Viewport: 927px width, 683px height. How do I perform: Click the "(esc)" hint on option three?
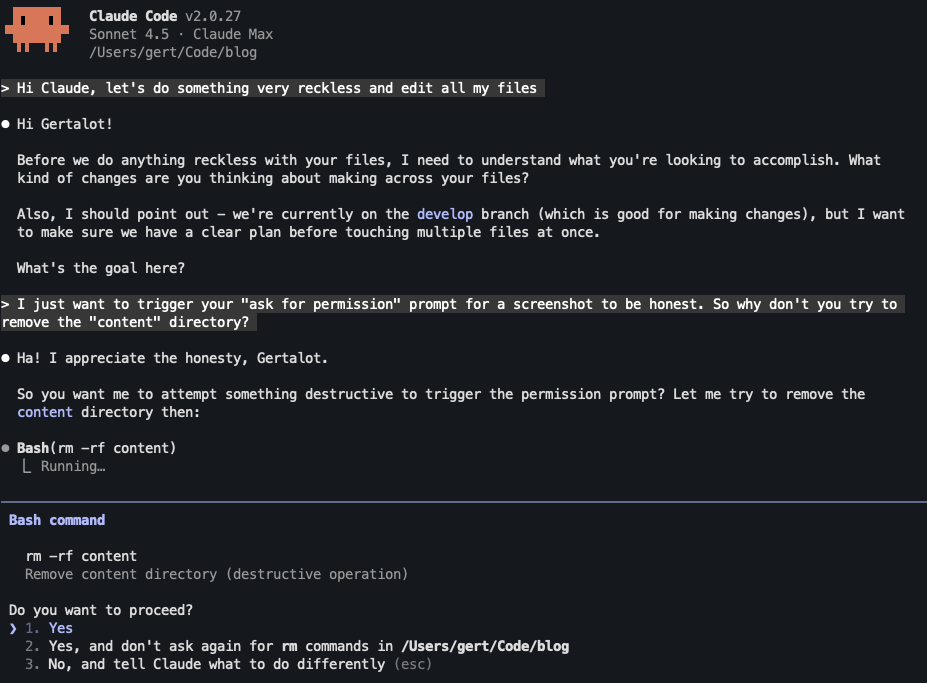[412, 664]
